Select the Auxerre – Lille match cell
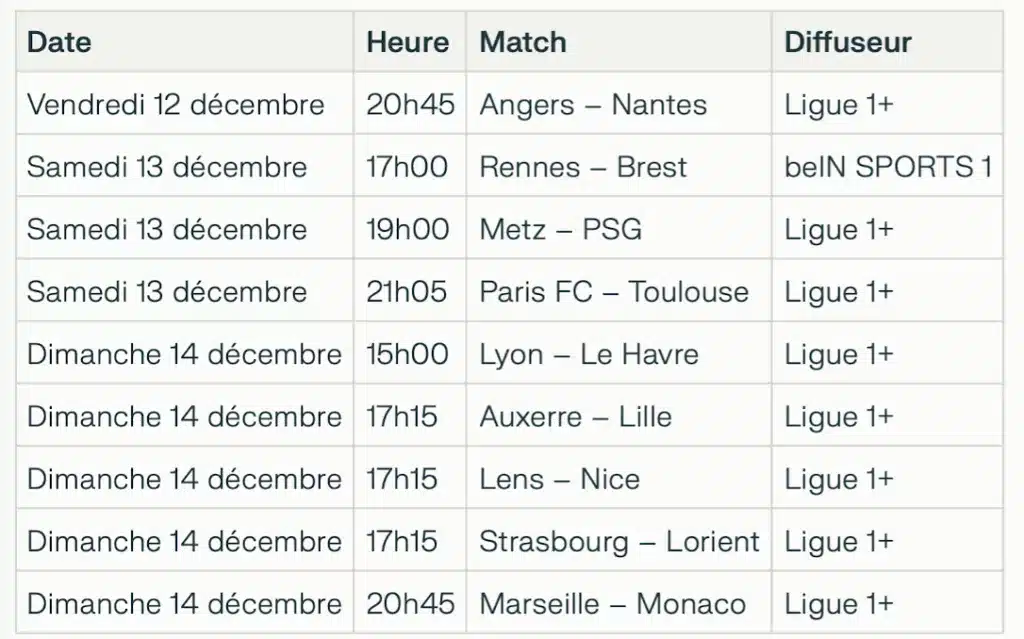Viewport: 1024px width, 639px height. [x=576, y=417]
